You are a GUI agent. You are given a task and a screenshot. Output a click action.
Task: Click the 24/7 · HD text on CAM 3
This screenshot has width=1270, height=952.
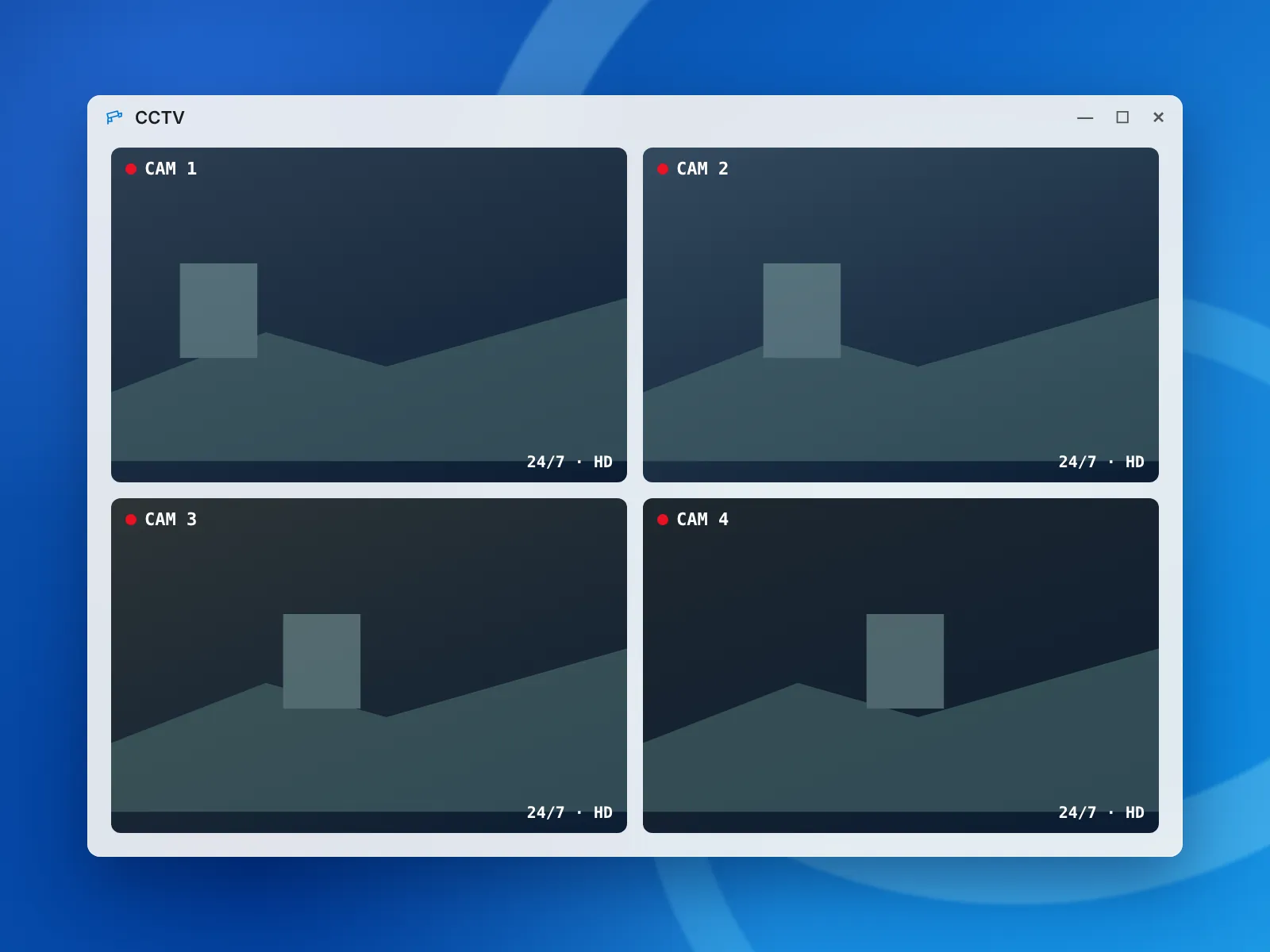tap(570, 812)
